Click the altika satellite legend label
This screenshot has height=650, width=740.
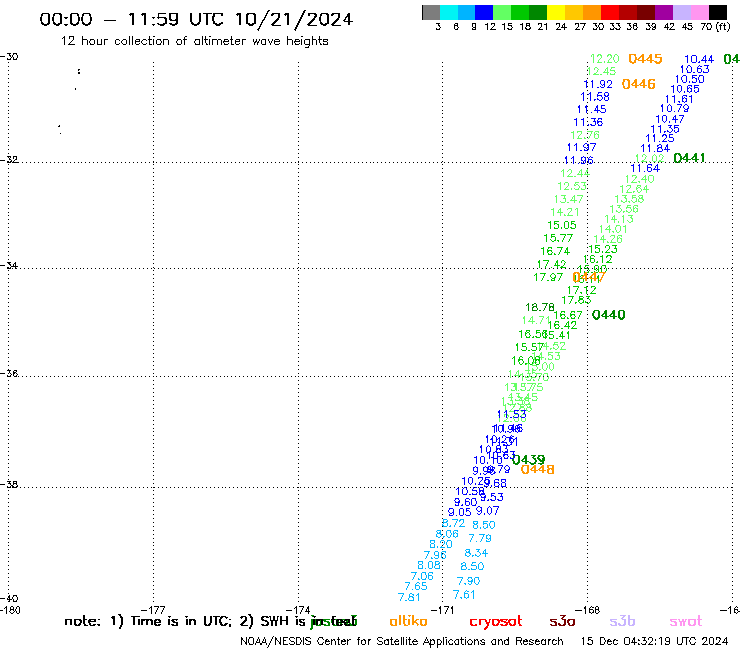pos(408,621)
